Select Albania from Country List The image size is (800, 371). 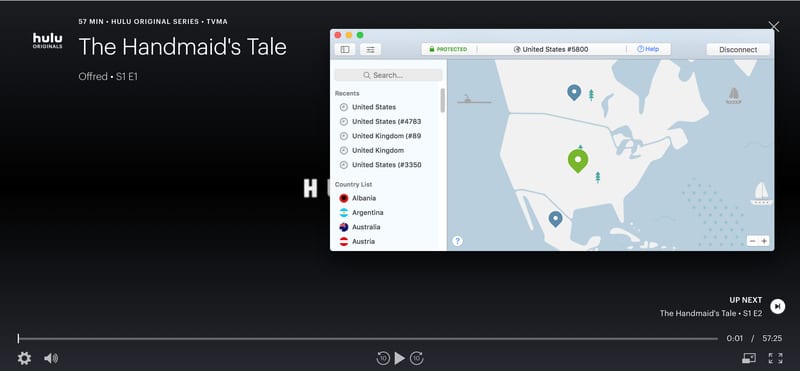pyautogui.click(x=364, y=198)
